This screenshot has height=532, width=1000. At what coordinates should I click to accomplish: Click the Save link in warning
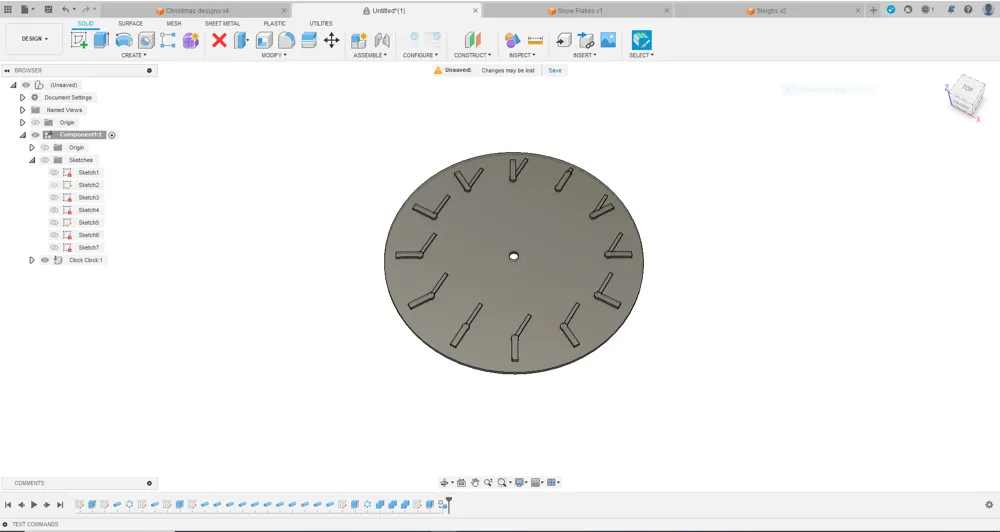coord(555,70)
